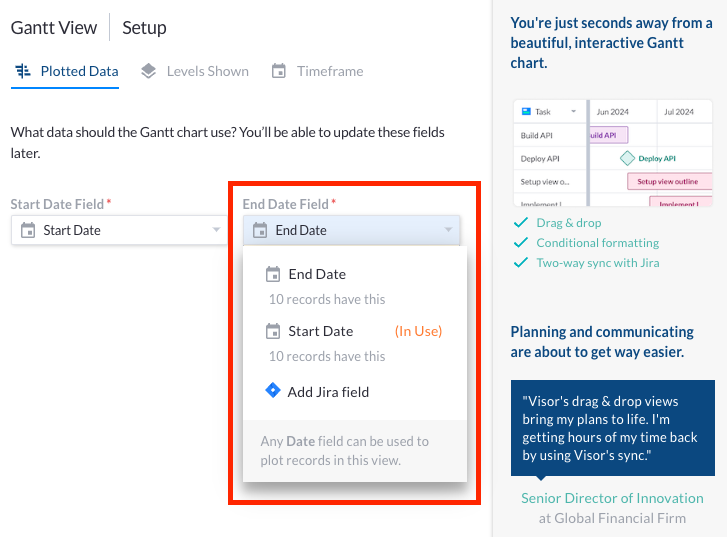Click the Deploy API milestone diamond
Image resolution: width=727 pixels, height=537 pixels.
[x=627, y=158]
